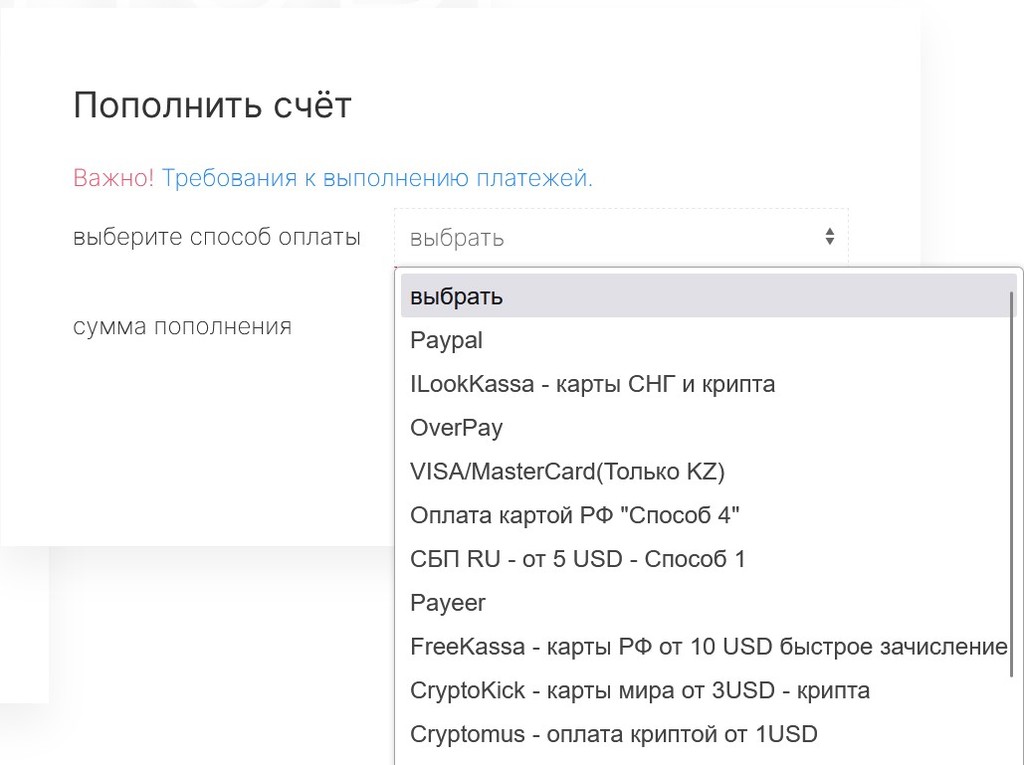Select the default 'выбрать' option

click(456, 297)
